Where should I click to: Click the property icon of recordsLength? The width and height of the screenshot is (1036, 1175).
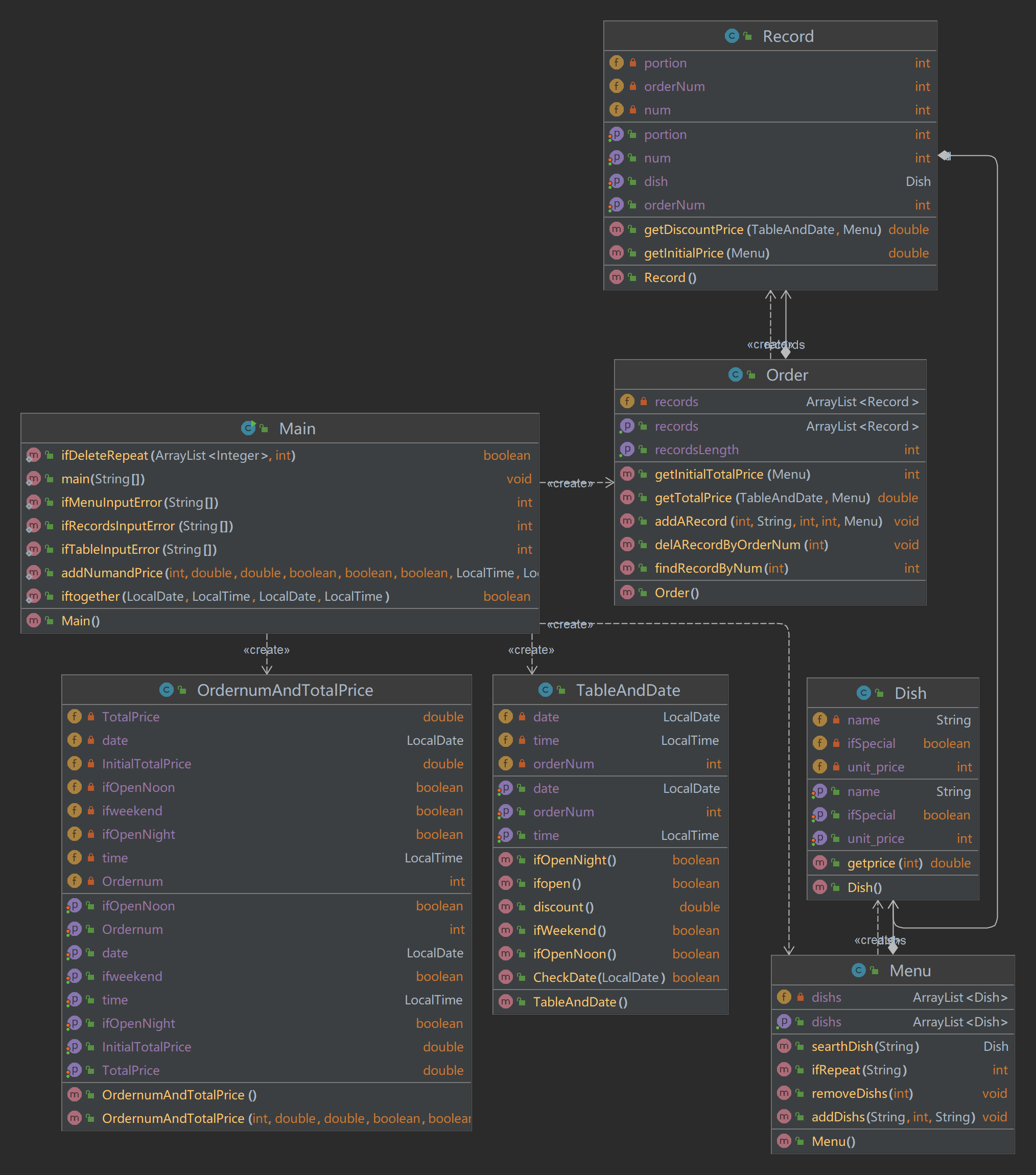coord(627,450)
